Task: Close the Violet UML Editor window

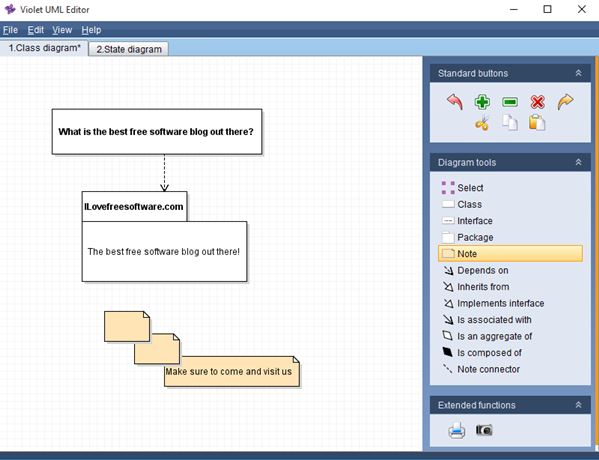Action: pyautogui.click(x=581, y=9)
